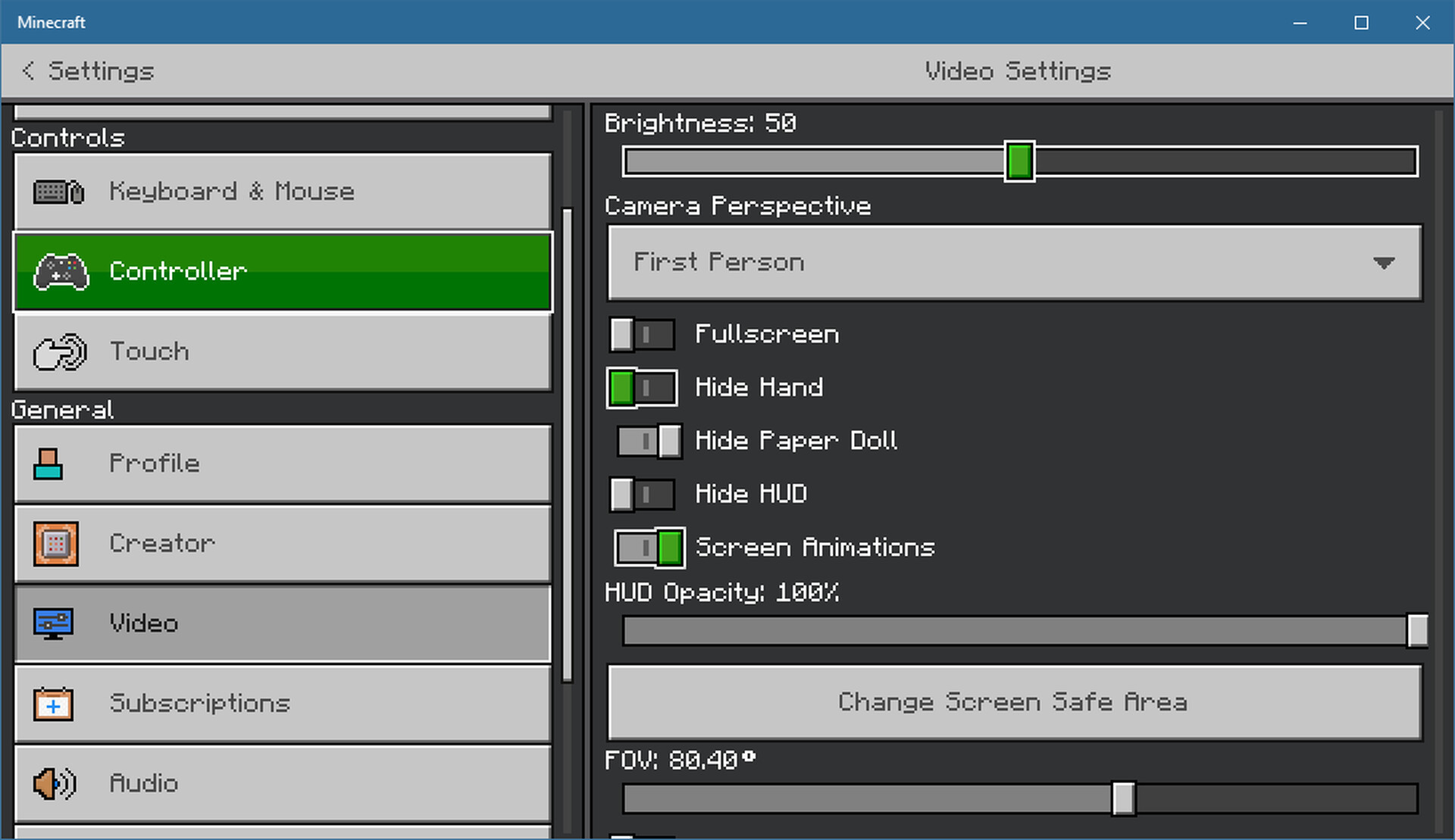Viewport: 1455px width, 840px height.
Task: Click the Profile character icon
Action: pyautogui.click(x=48, y=464)
